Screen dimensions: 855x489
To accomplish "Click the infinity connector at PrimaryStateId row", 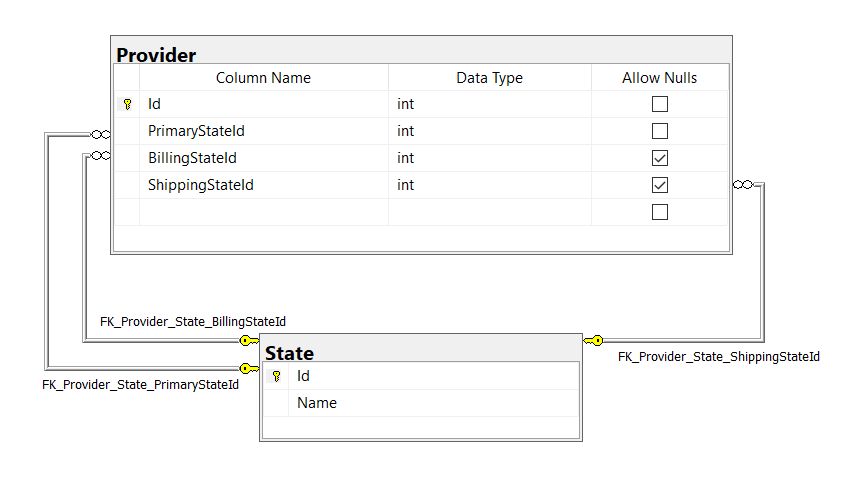I will pos(100,134).
